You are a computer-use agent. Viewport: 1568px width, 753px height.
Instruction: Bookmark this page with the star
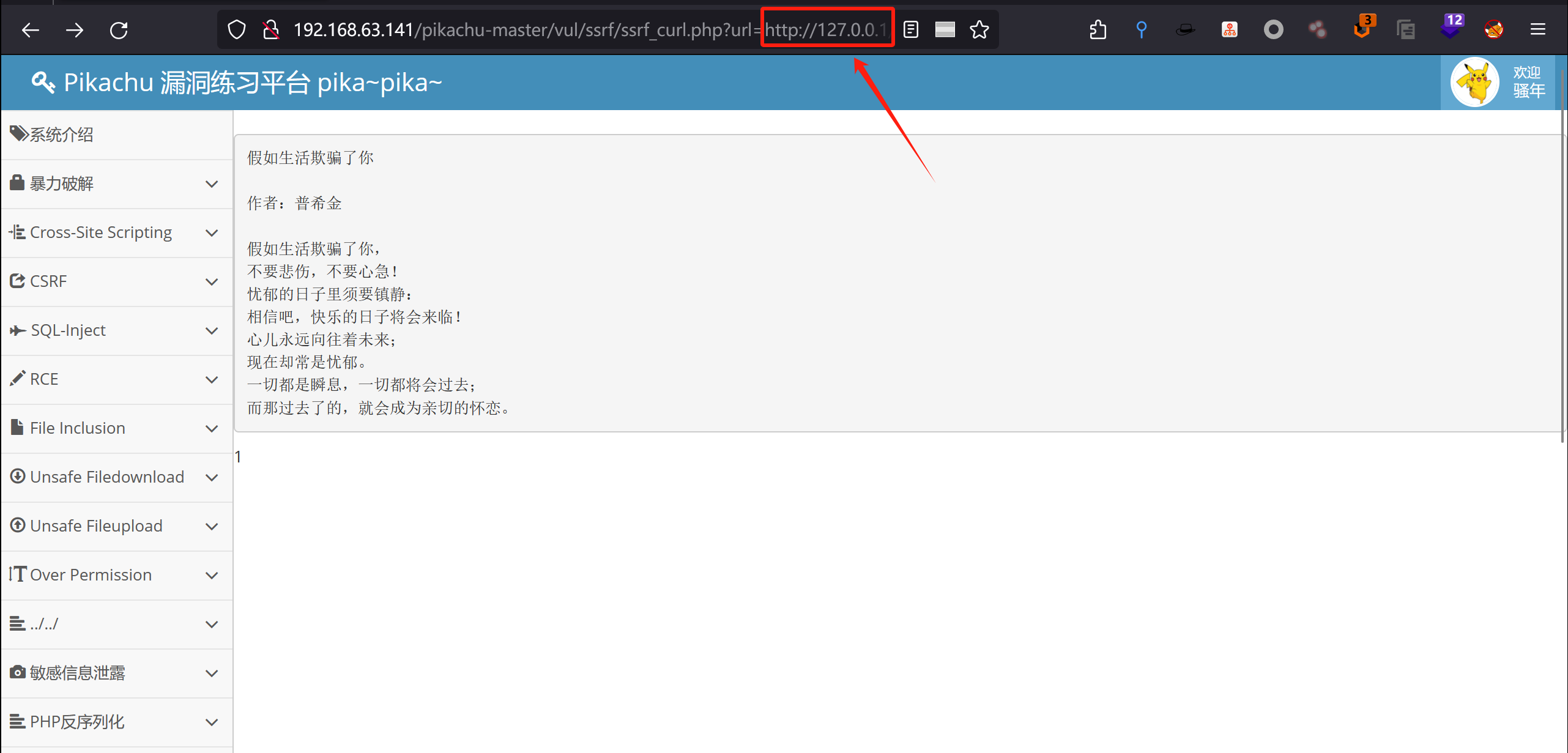click(x=979, y=29)
